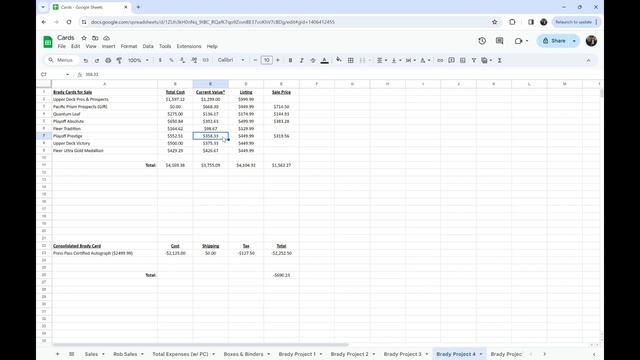The width and height of the screenshot is (640, 360).
Task: Click the font size input field
Action: coord(267,60)
